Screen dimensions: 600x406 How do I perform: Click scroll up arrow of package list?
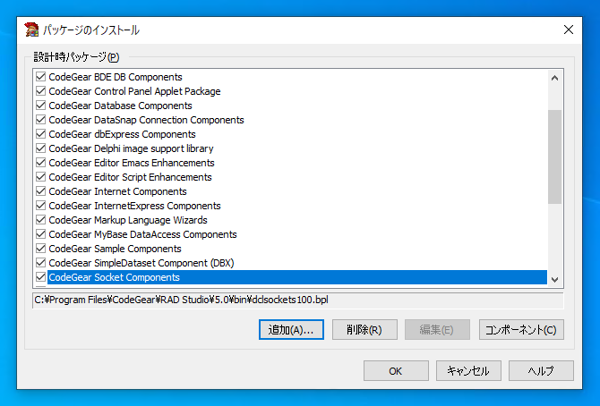pos(554,78)
